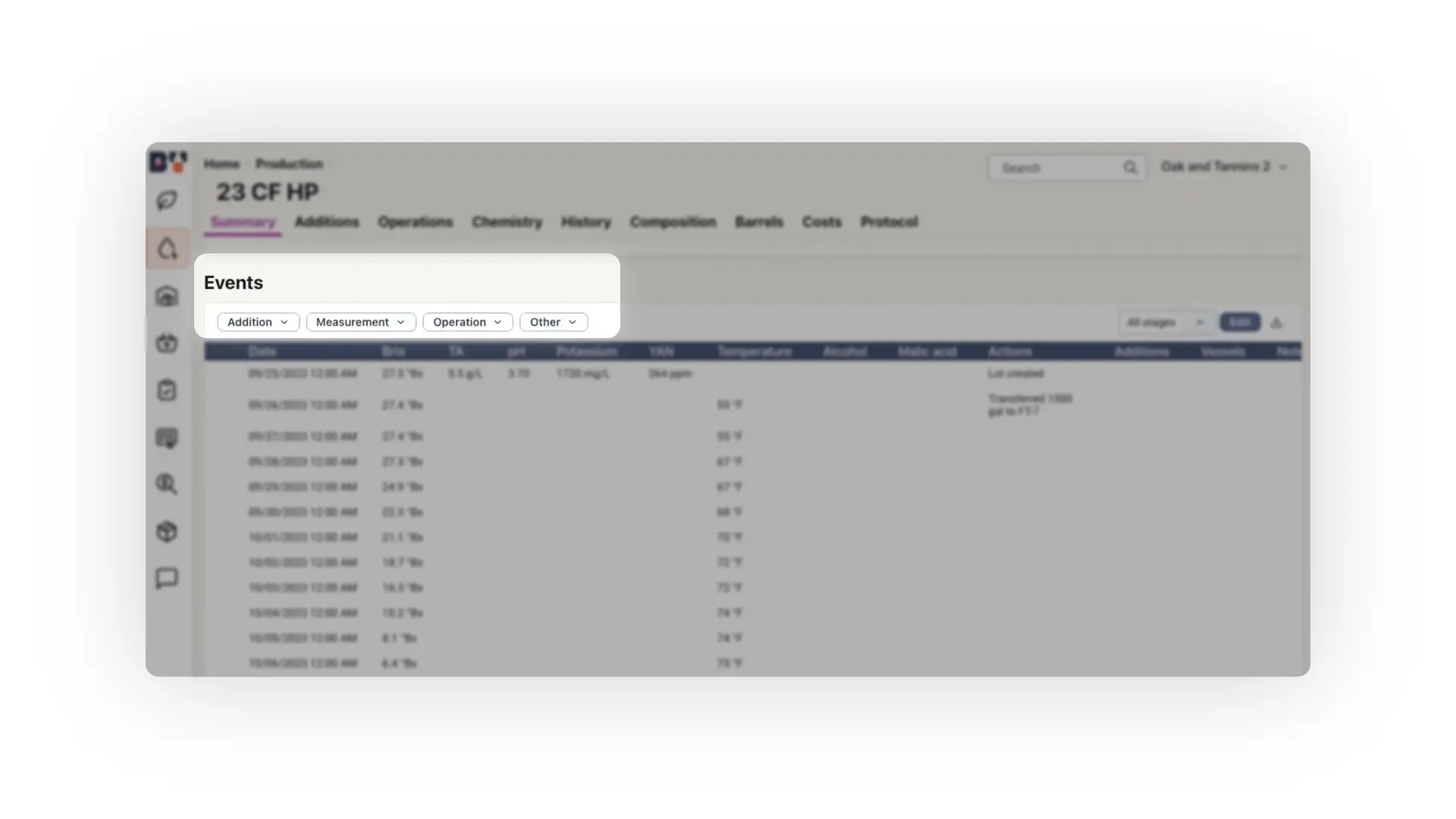Open the fourth sidebar icon below warehouse

(167, 343)
